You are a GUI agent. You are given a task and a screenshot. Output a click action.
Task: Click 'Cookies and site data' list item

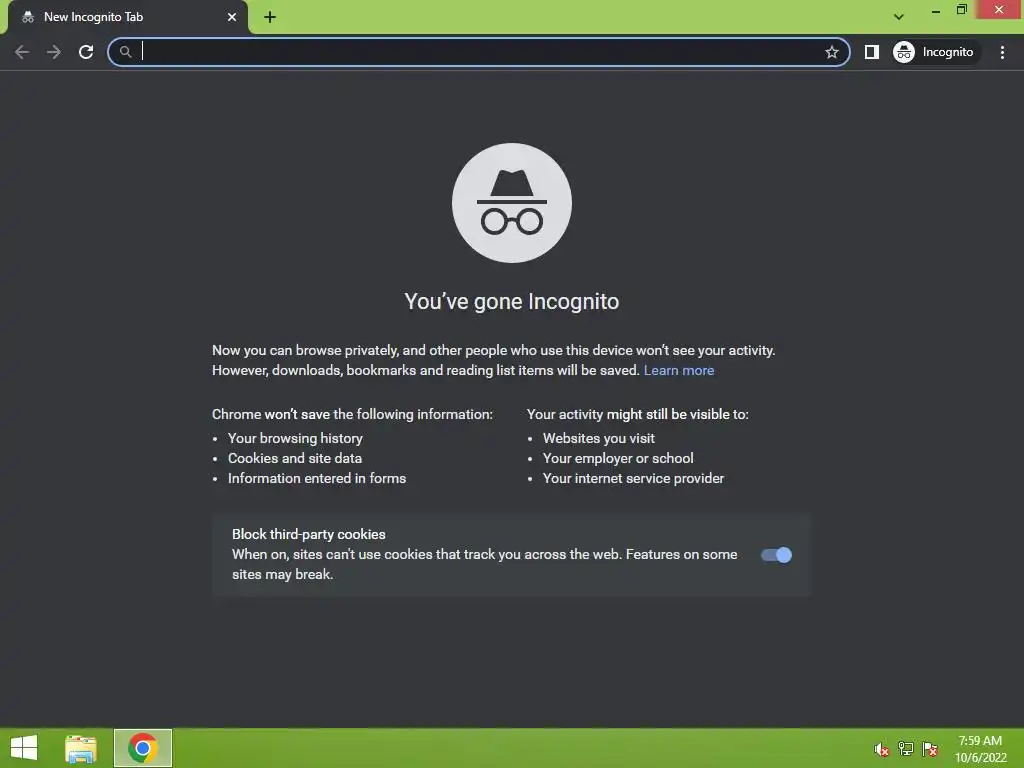[295, 458]
